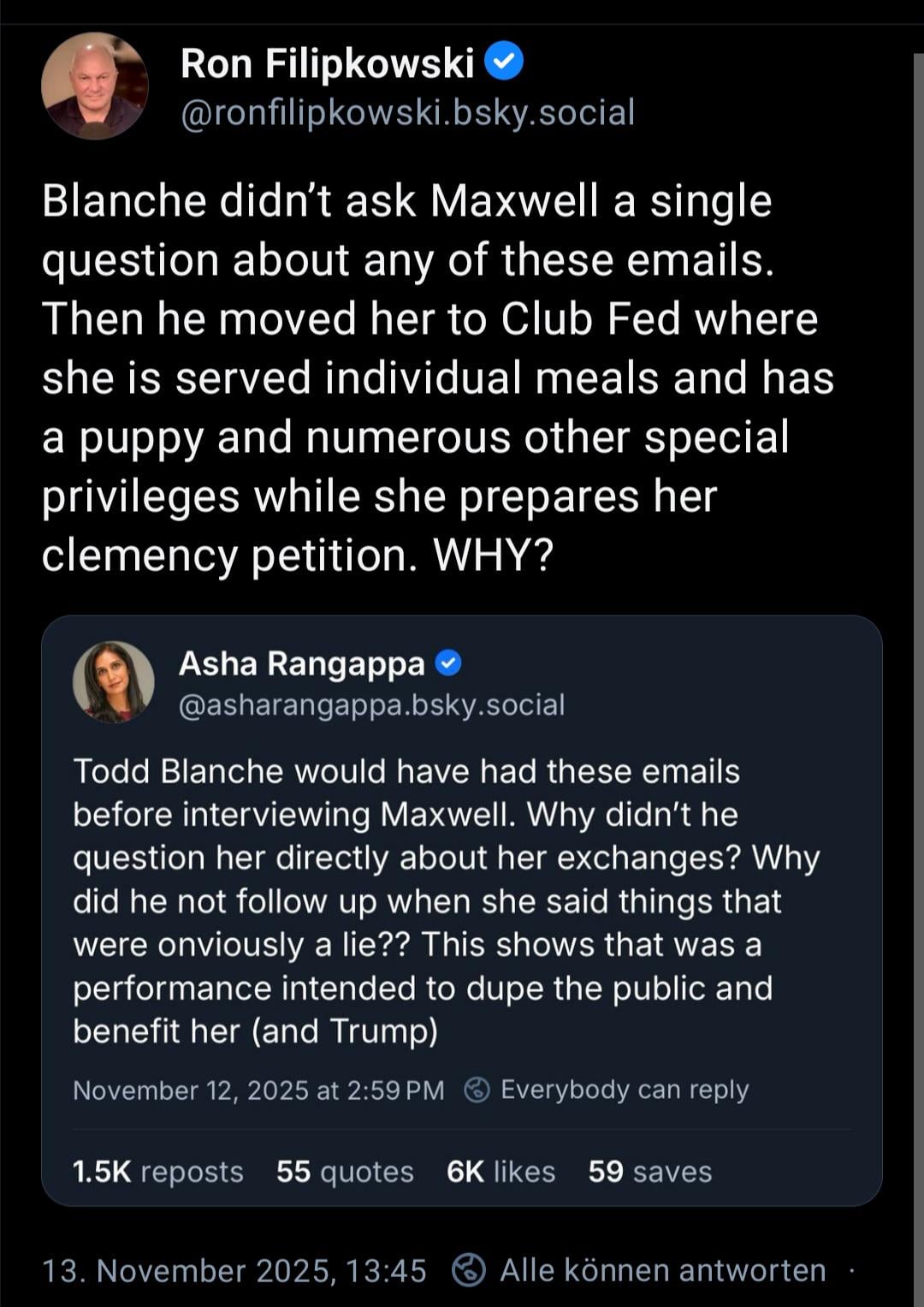Viewport: 924px width, 1307px height.
Task: View the 1.5K reposts list
Action: tap(157, 1171)
